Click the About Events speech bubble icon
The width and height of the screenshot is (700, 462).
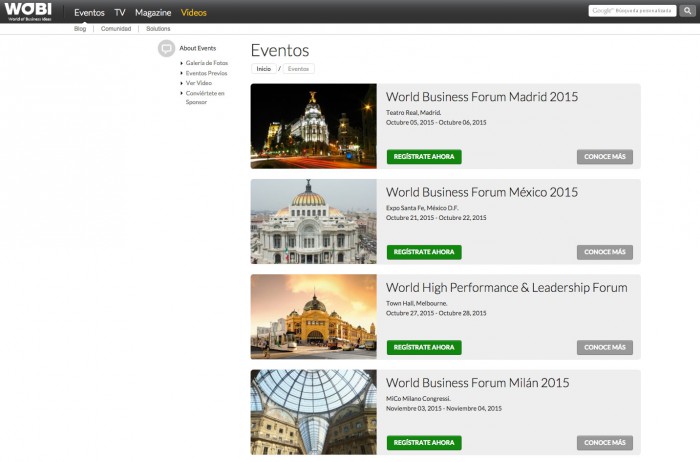(x=167, y=48)
